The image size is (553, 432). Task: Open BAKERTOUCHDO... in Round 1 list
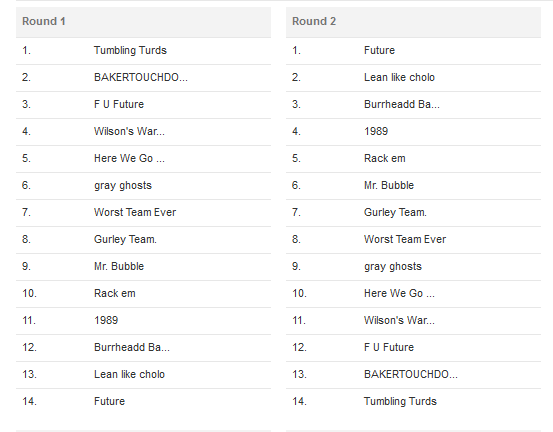pyautogui.click(x=141, y=77)
